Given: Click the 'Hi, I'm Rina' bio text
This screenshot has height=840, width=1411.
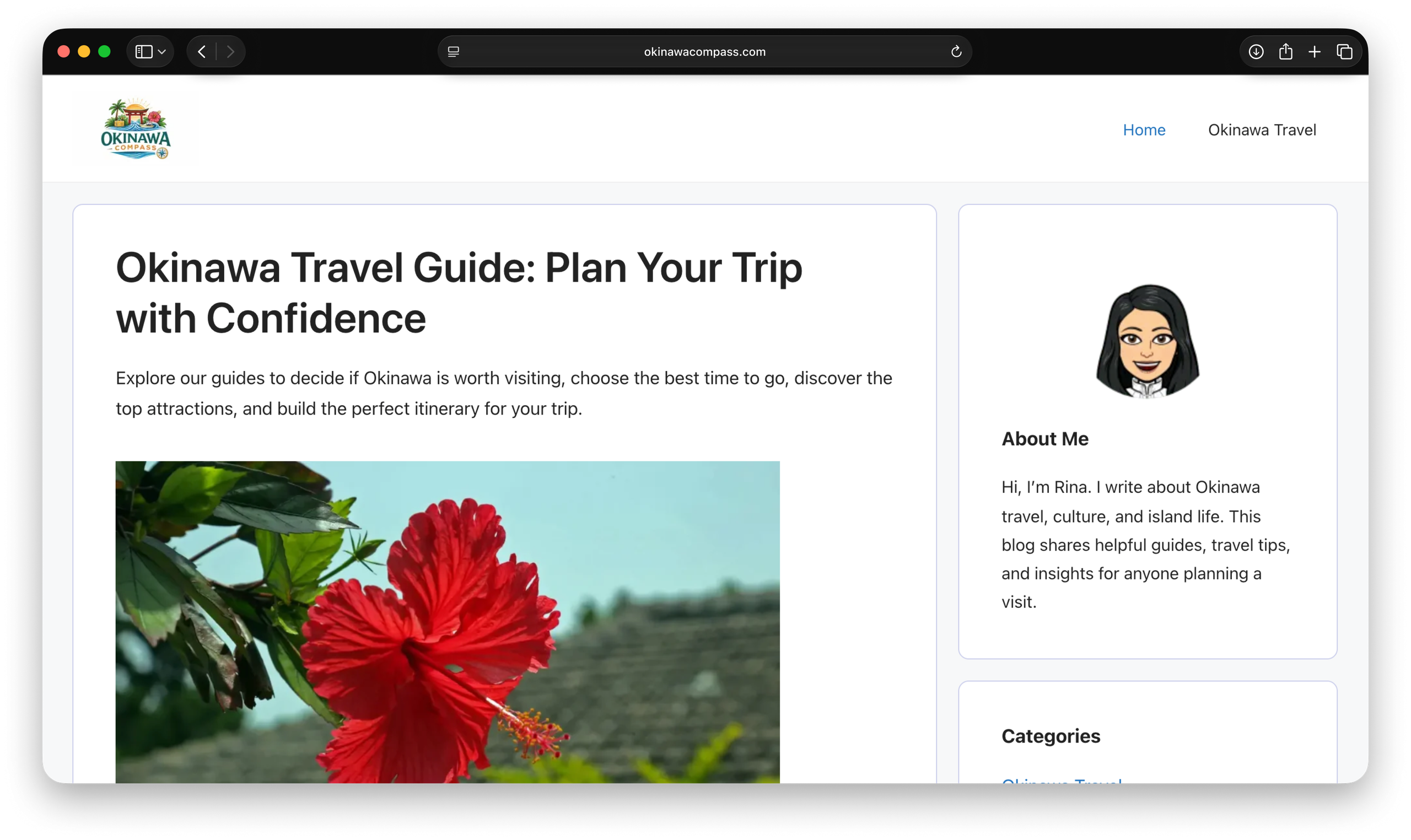Looking at the screenshot, I should (1145, 544).
